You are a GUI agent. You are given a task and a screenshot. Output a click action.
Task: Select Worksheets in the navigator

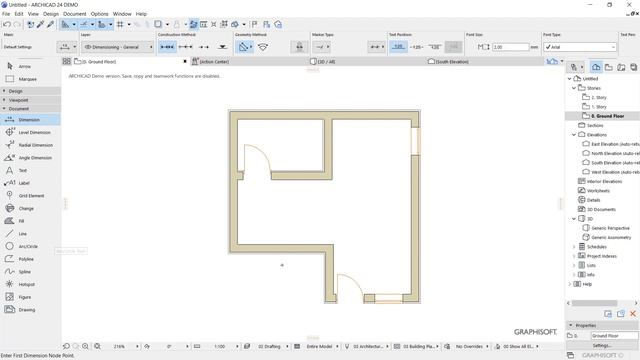pos(598,191)
